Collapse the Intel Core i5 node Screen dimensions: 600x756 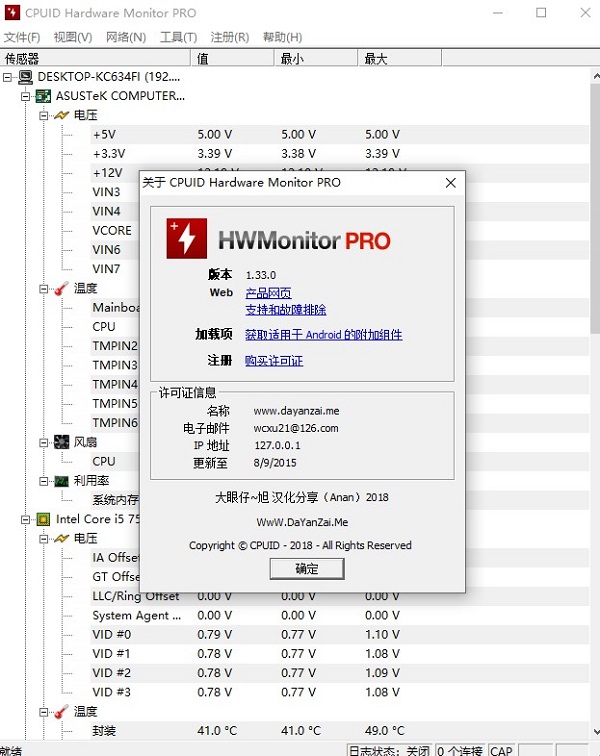click(25, 520)
